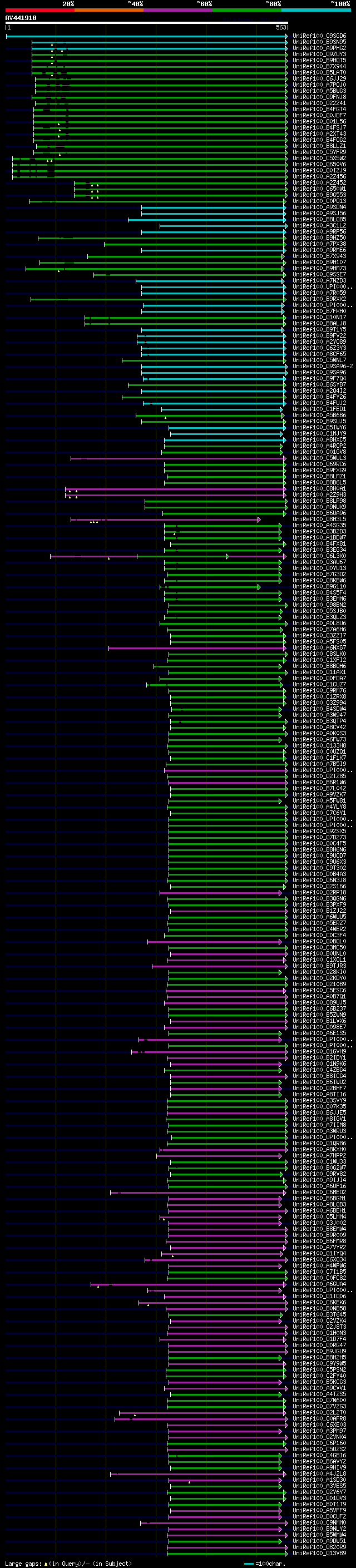Screen dimensions: 356x1568
Task: Click the query end position 563 label
Action: [280, 27]
